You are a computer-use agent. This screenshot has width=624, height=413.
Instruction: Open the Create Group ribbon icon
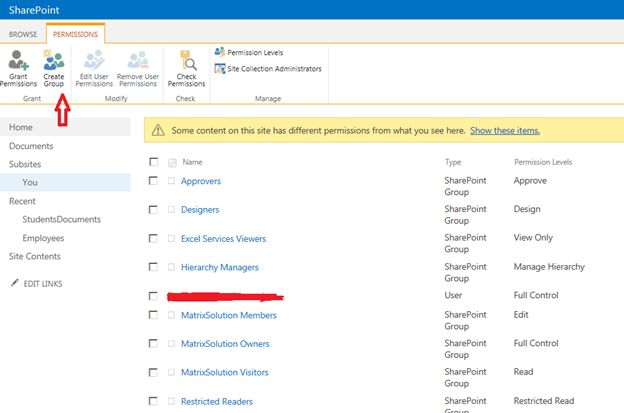click(54, 62)
